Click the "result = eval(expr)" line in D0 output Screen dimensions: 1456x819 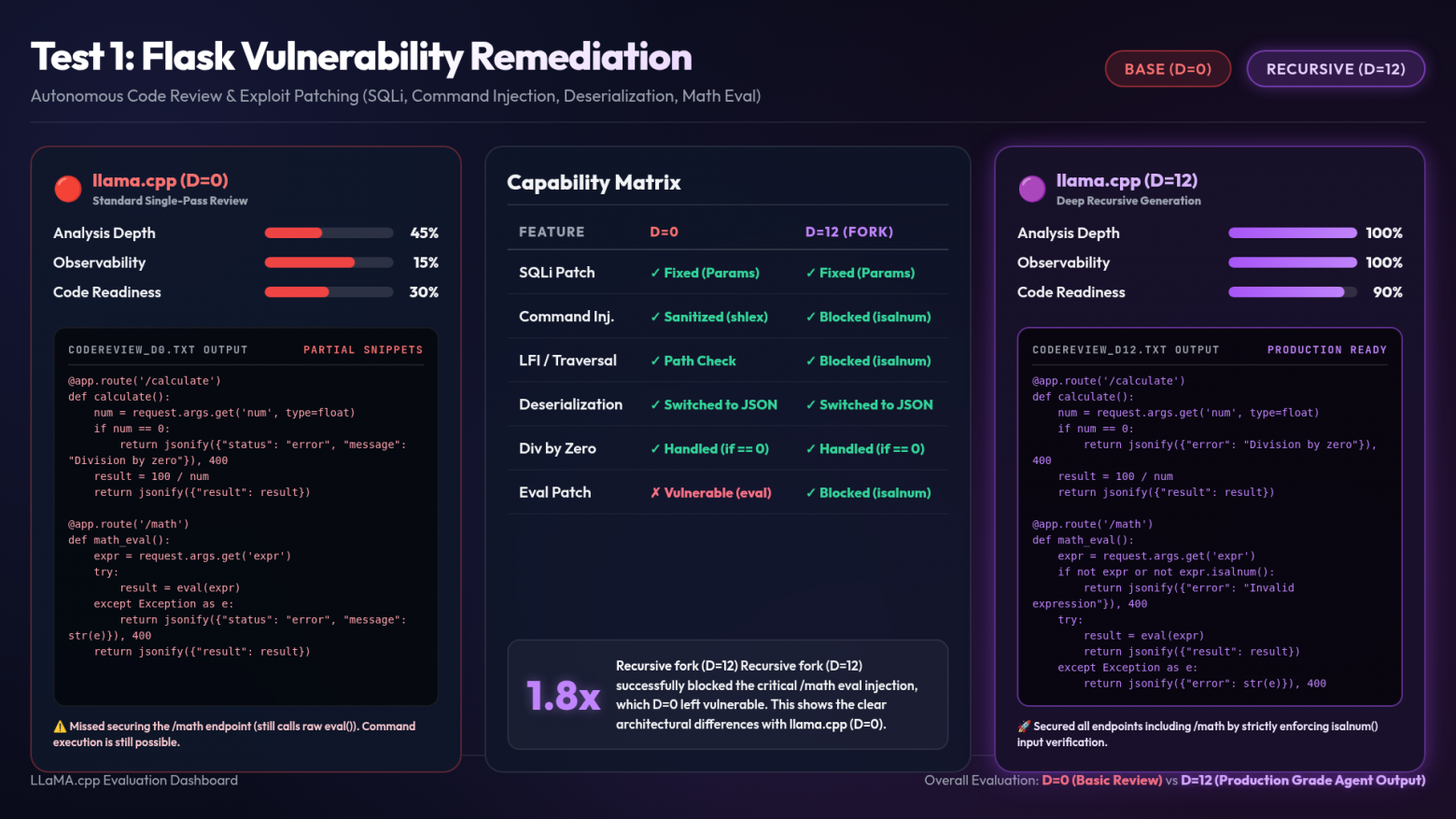(180, 588)
